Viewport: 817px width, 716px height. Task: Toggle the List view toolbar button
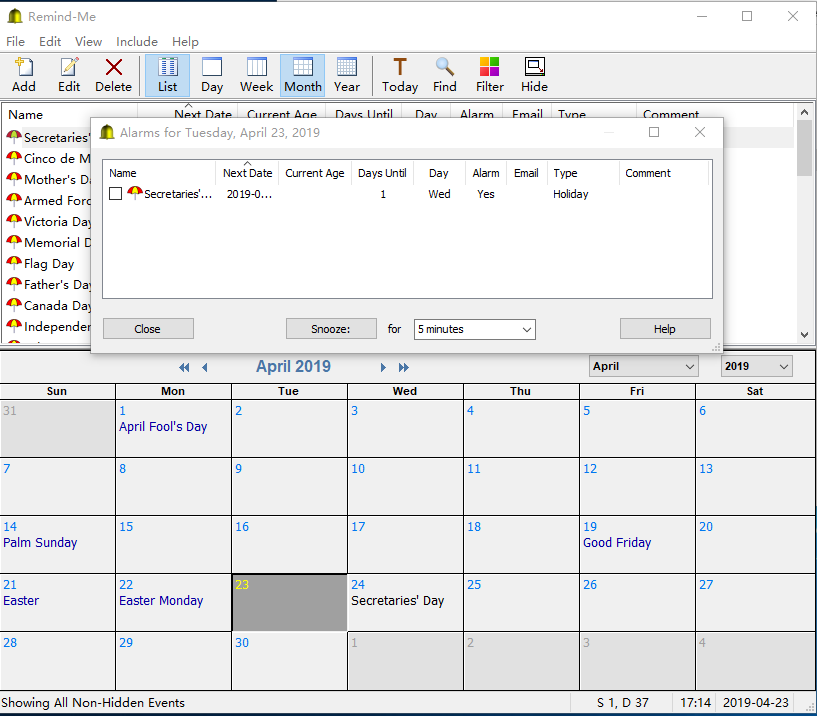coord(167,75)
